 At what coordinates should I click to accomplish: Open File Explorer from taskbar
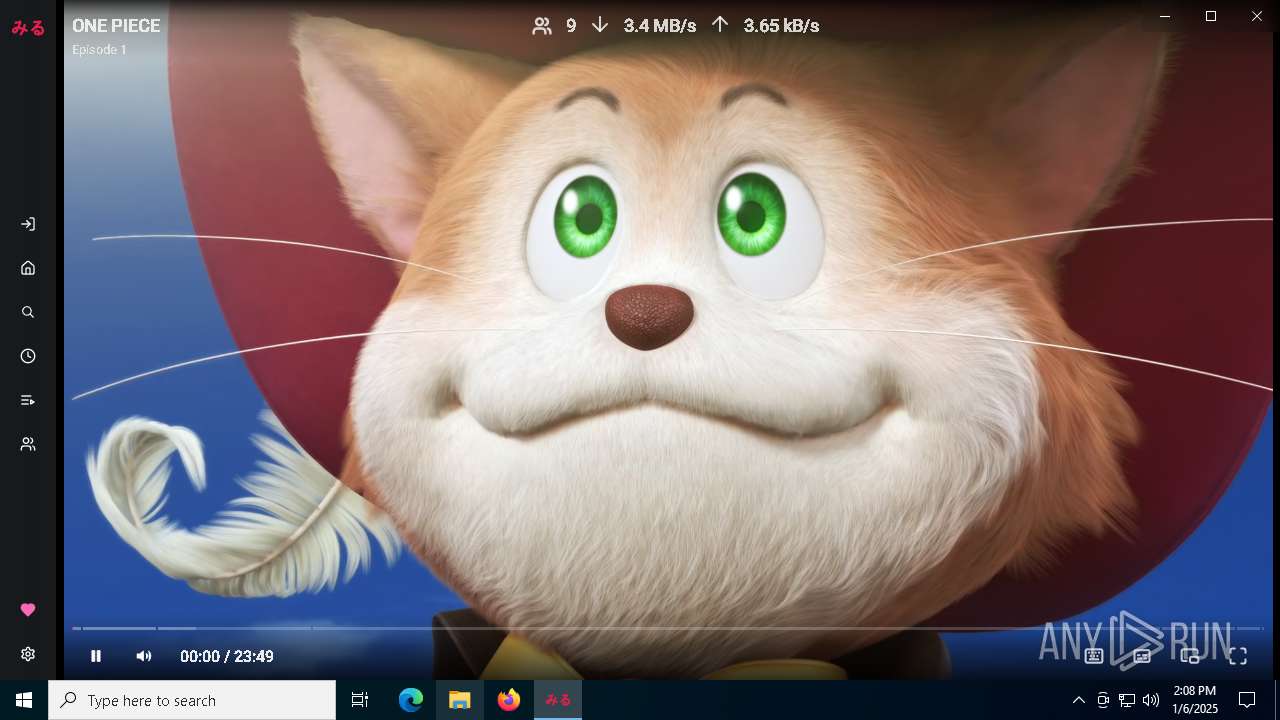point(459,700)
